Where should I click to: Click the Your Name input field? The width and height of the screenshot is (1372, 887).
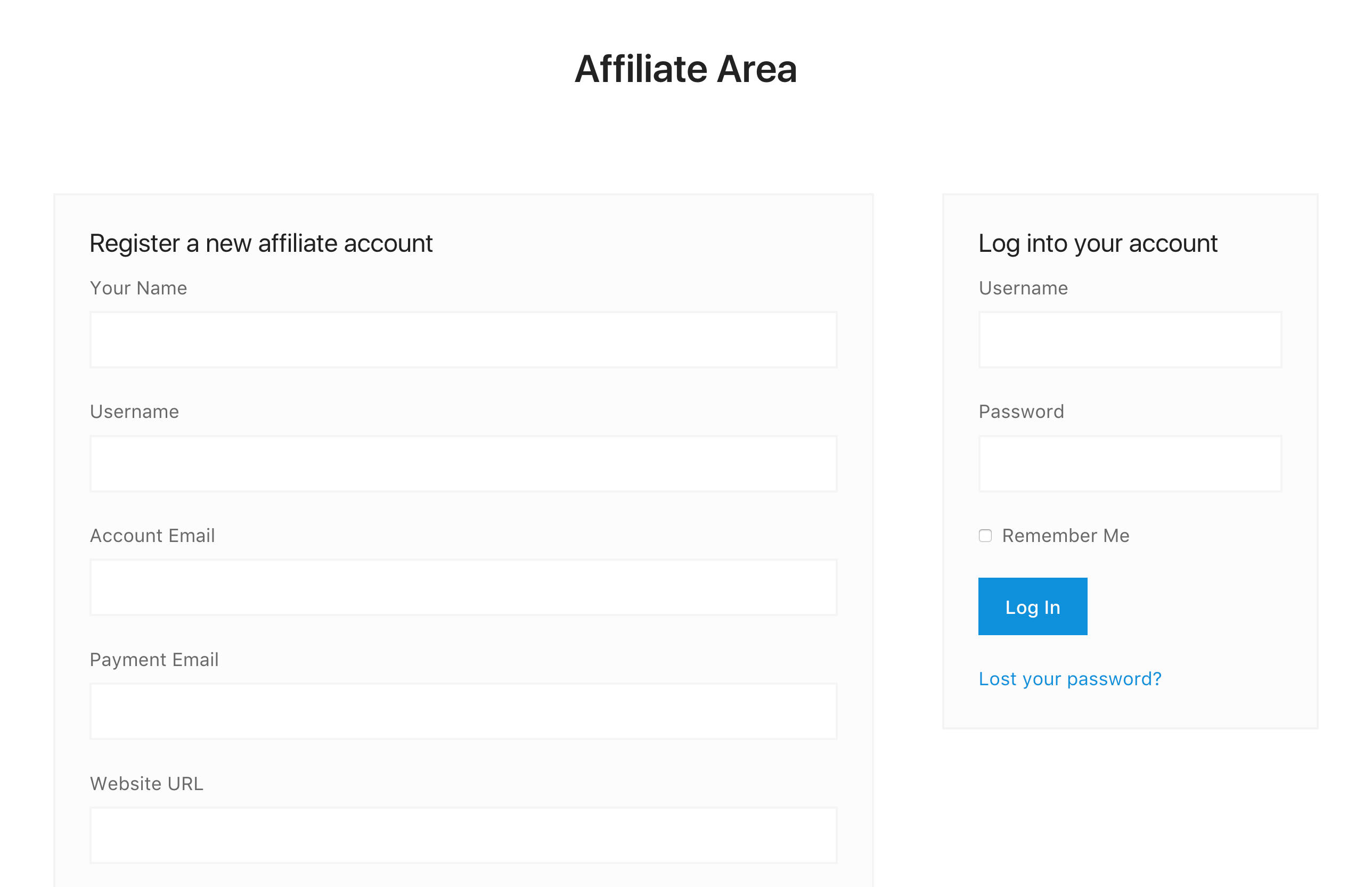coord(463,340)
